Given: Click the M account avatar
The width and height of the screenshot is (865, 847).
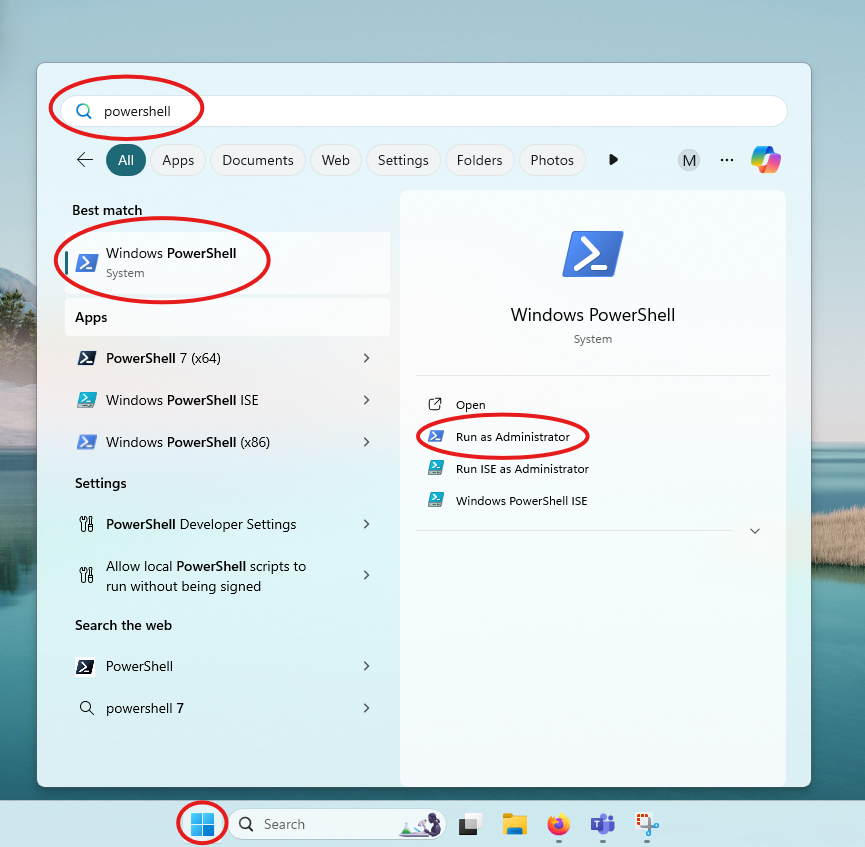Looking at the screenshot, I should tap(689, 161).
